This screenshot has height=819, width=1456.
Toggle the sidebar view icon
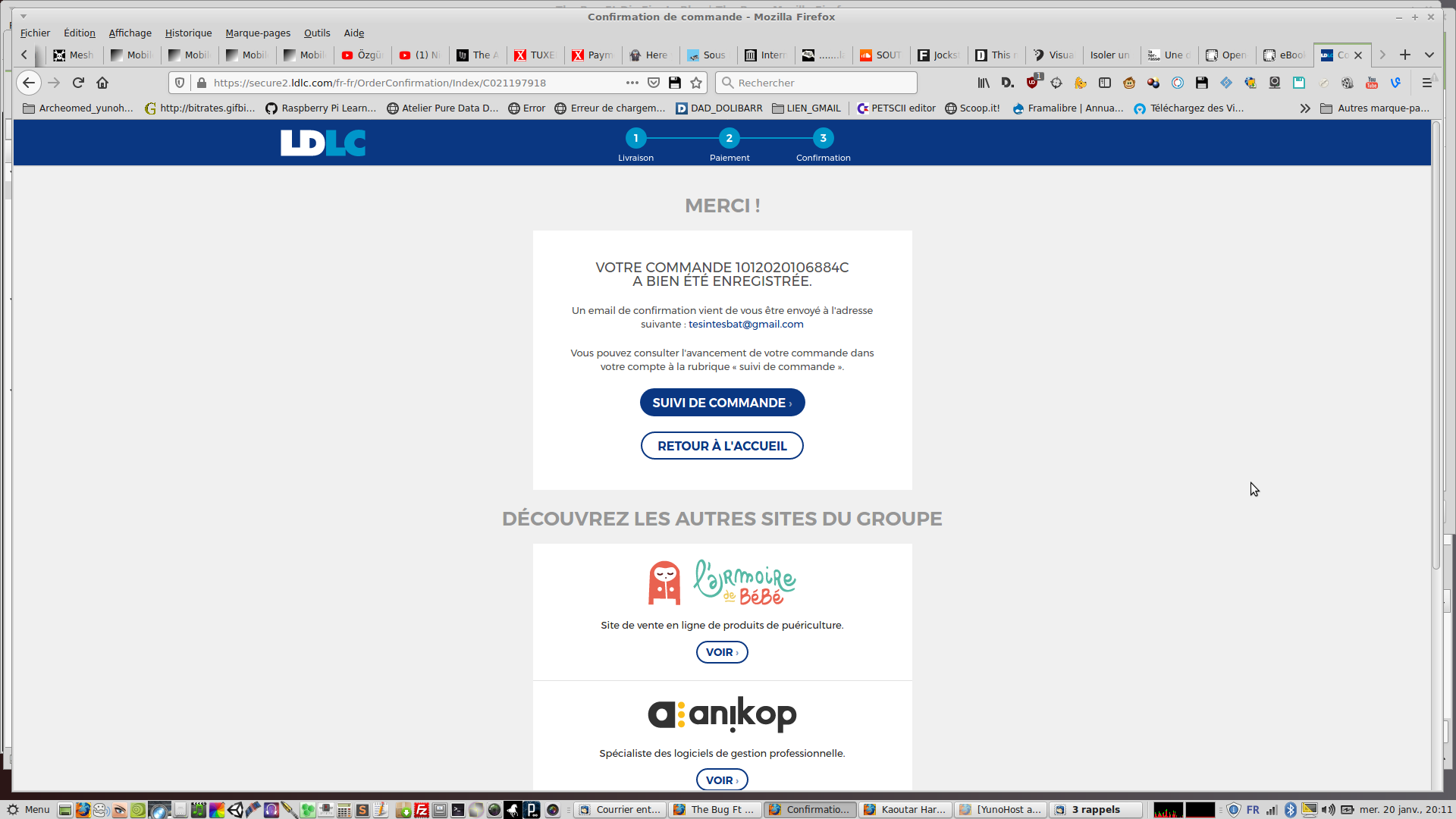pyautogui.click(x=1105, y=83)
